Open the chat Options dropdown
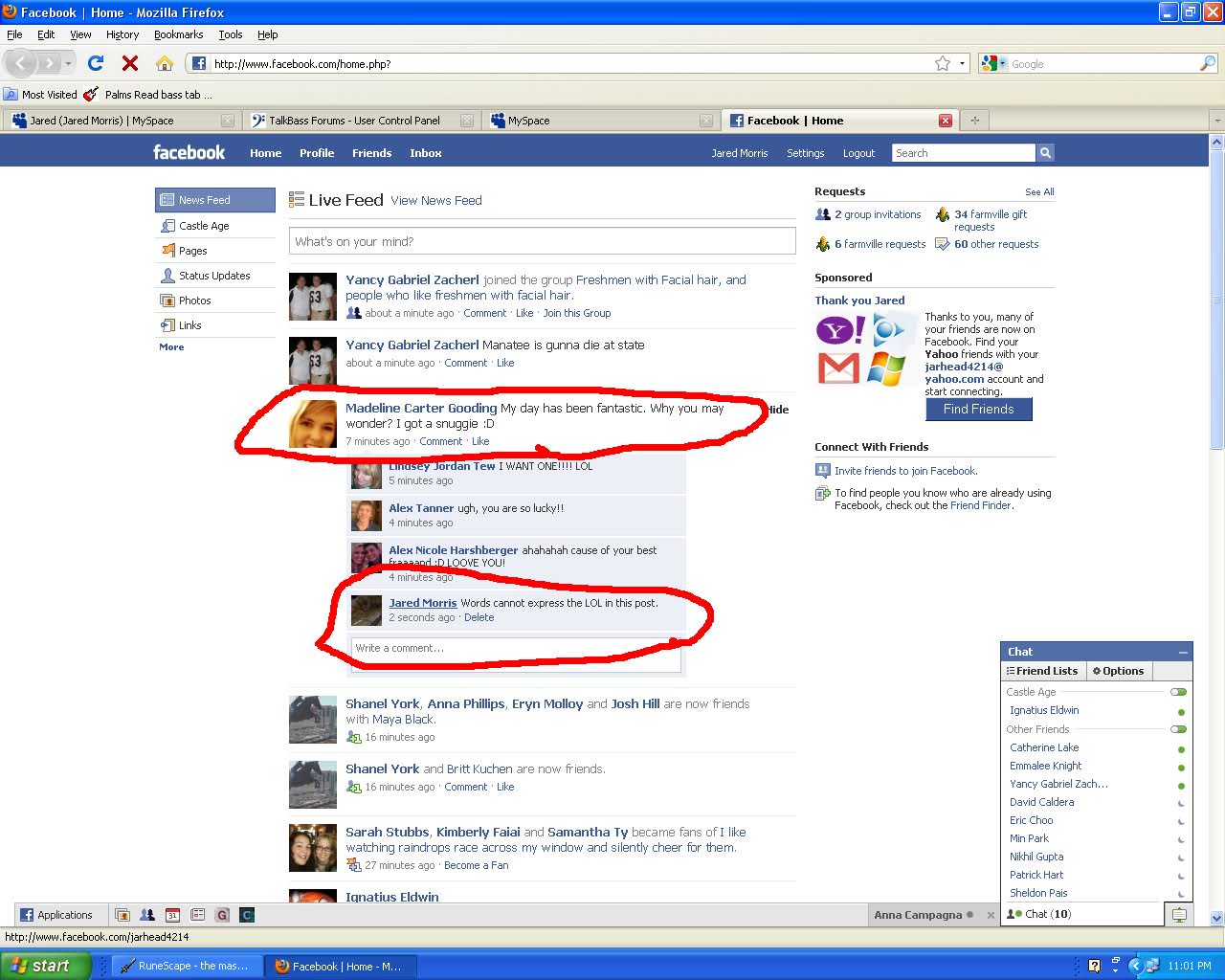 point(1118,671)
